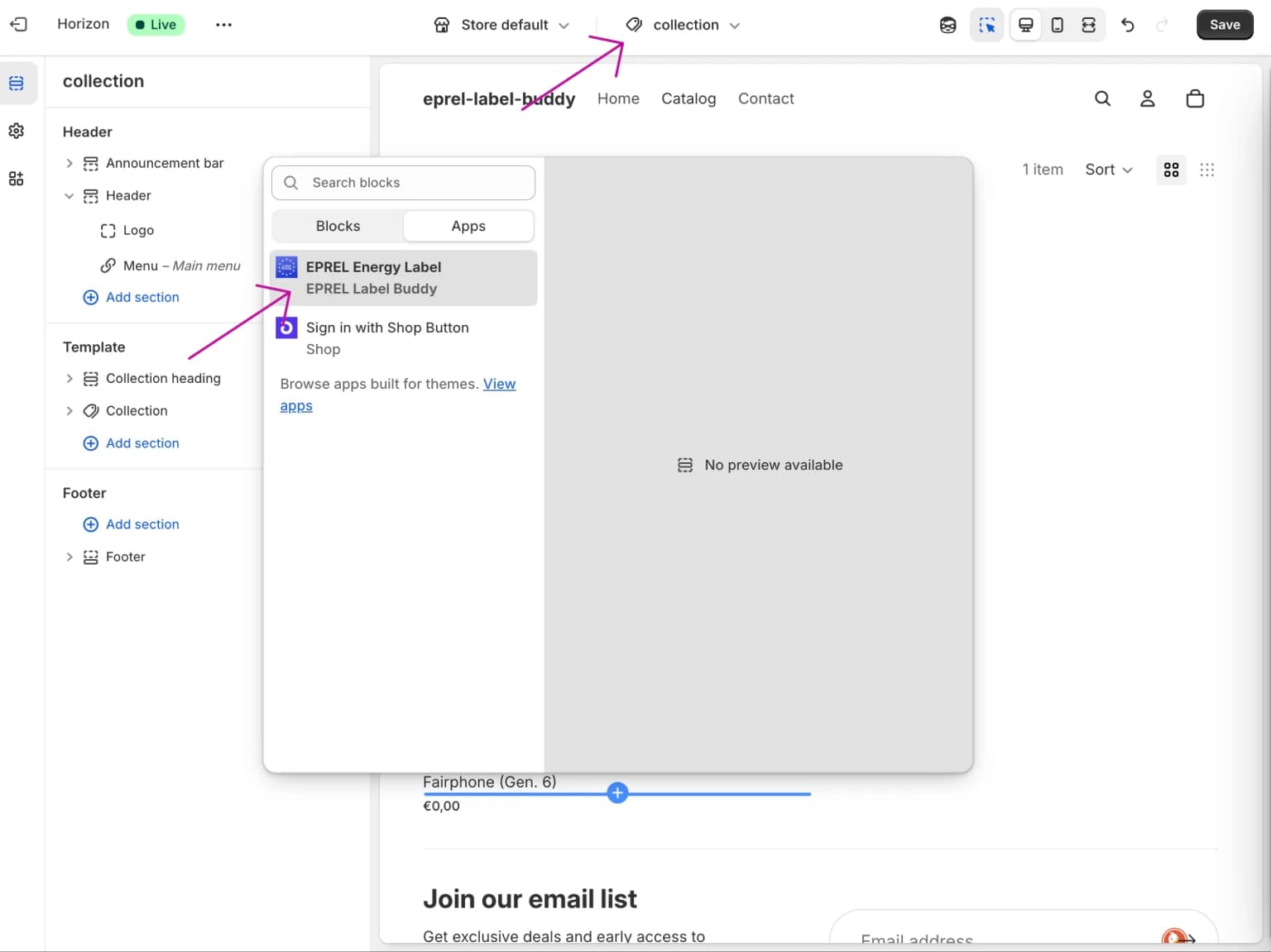The width and height of the screenshot is (1271, 952).
Task: Expand the Collection heading section
Action: (70, 378)
